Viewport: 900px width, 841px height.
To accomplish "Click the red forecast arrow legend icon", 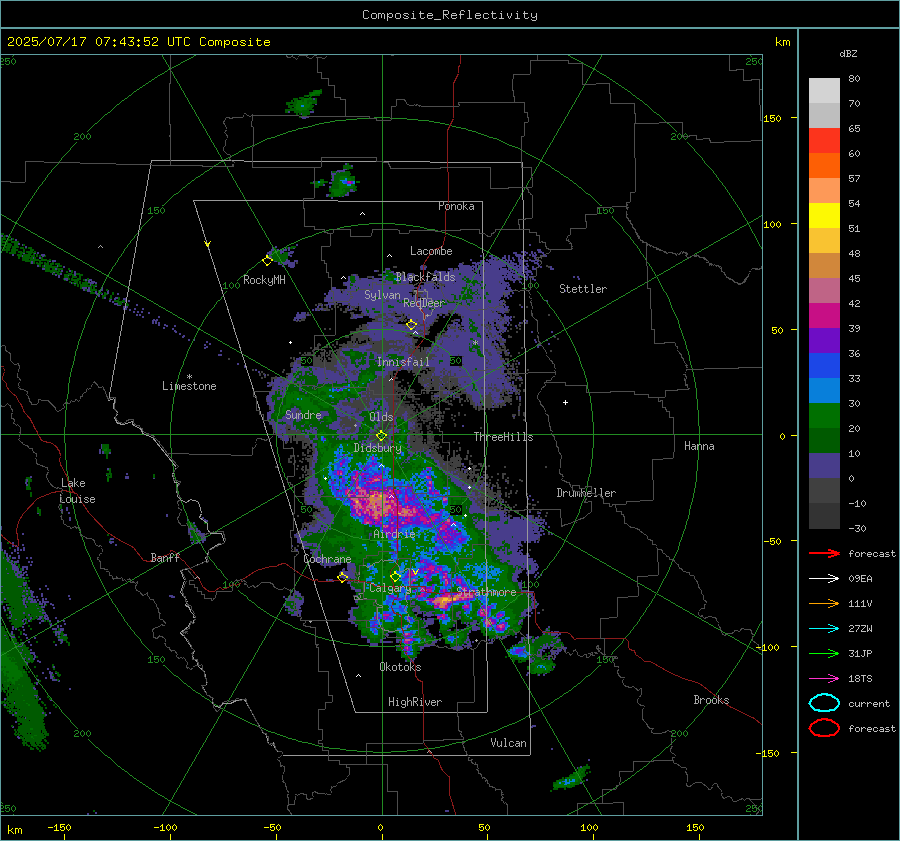I will pyautogui.click(x=824, y=553).
